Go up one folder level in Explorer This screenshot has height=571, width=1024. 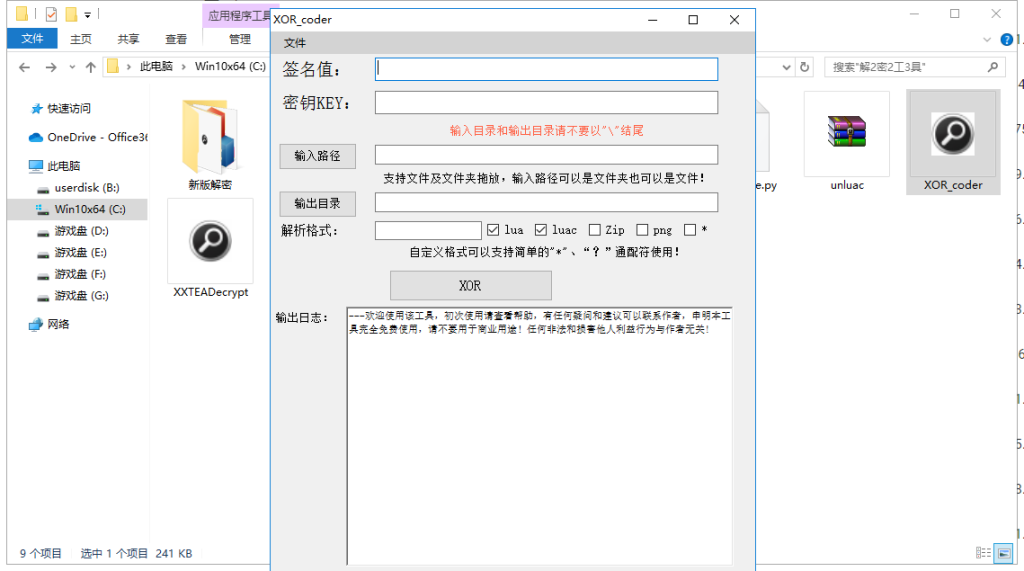pos(91,67)
